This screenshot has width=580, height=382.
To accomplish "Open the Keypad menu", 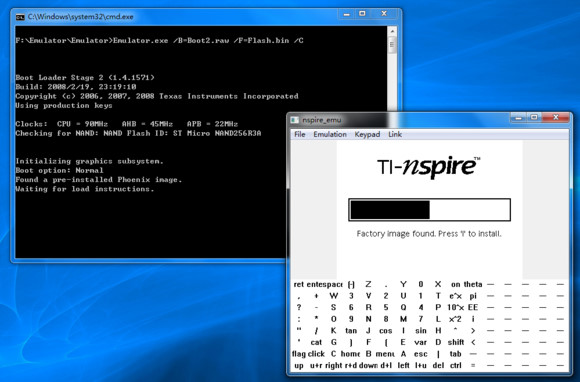I will click(x=367, y=135).
